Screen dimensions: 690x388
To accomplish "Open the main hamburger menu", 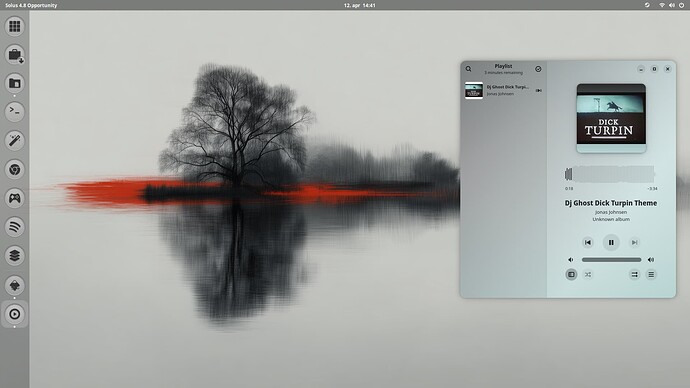I will point(651,275).
